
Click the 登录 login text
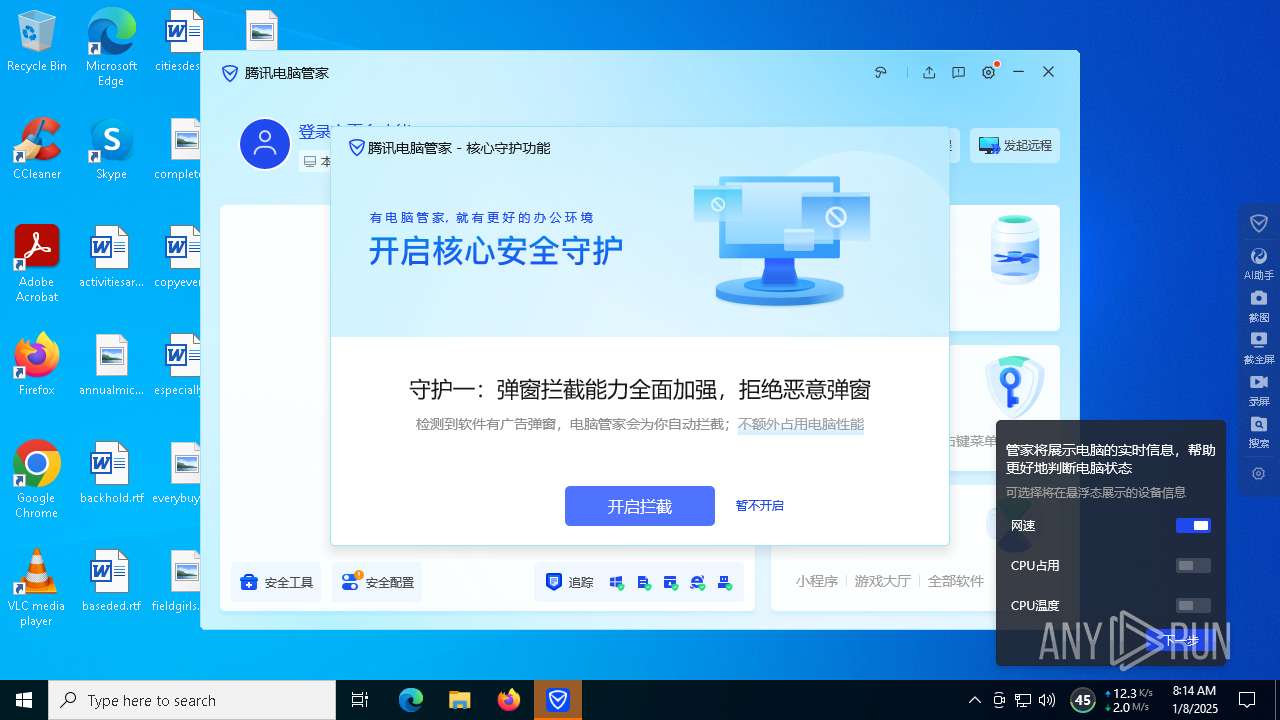(314, 132)
